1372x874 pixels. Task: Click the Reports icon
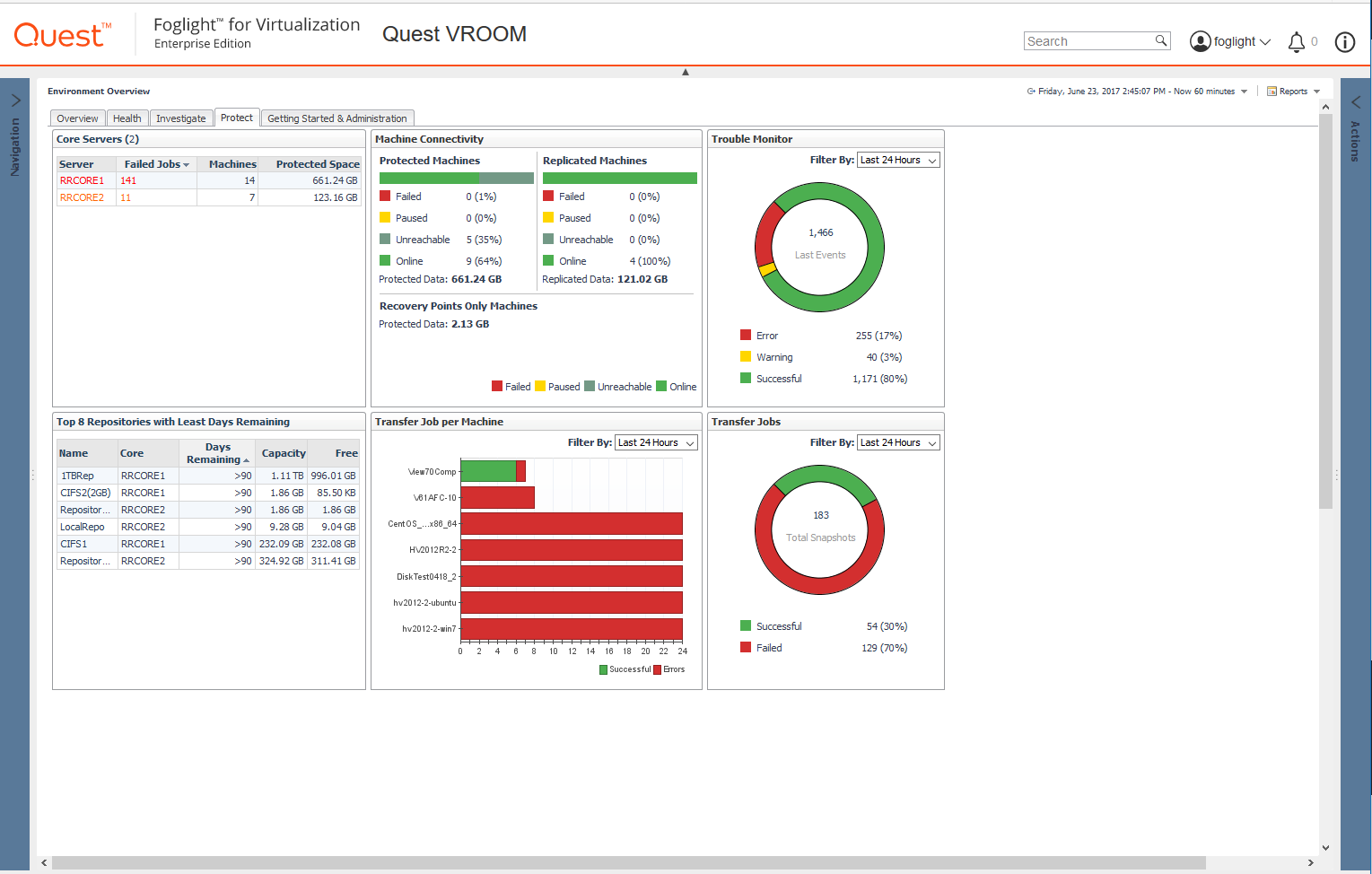[1272, 92]
